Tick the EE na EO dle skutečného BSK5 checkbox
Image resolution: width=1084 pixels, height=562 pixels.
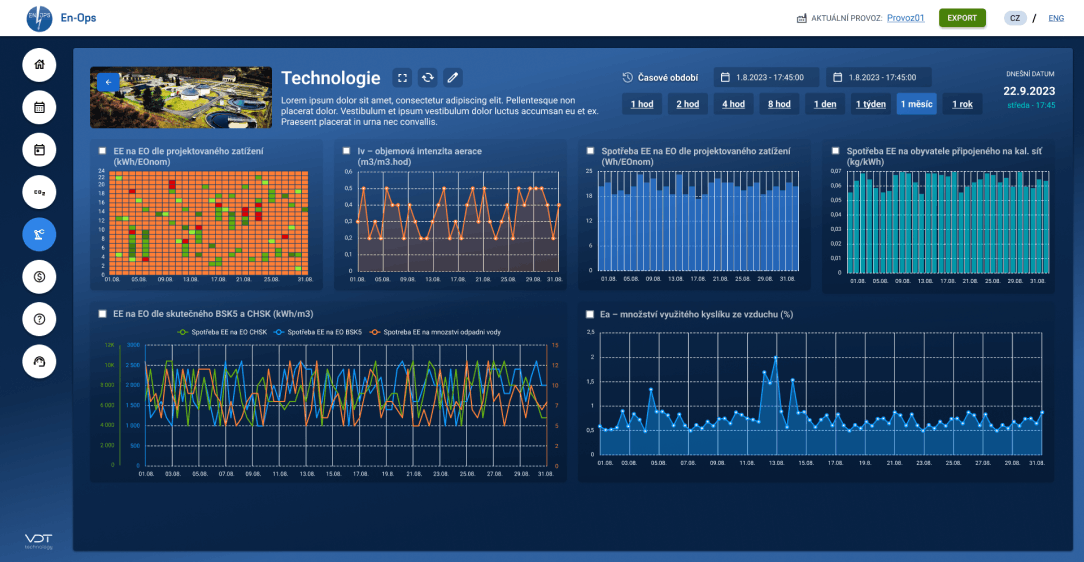tap(102, 314)
